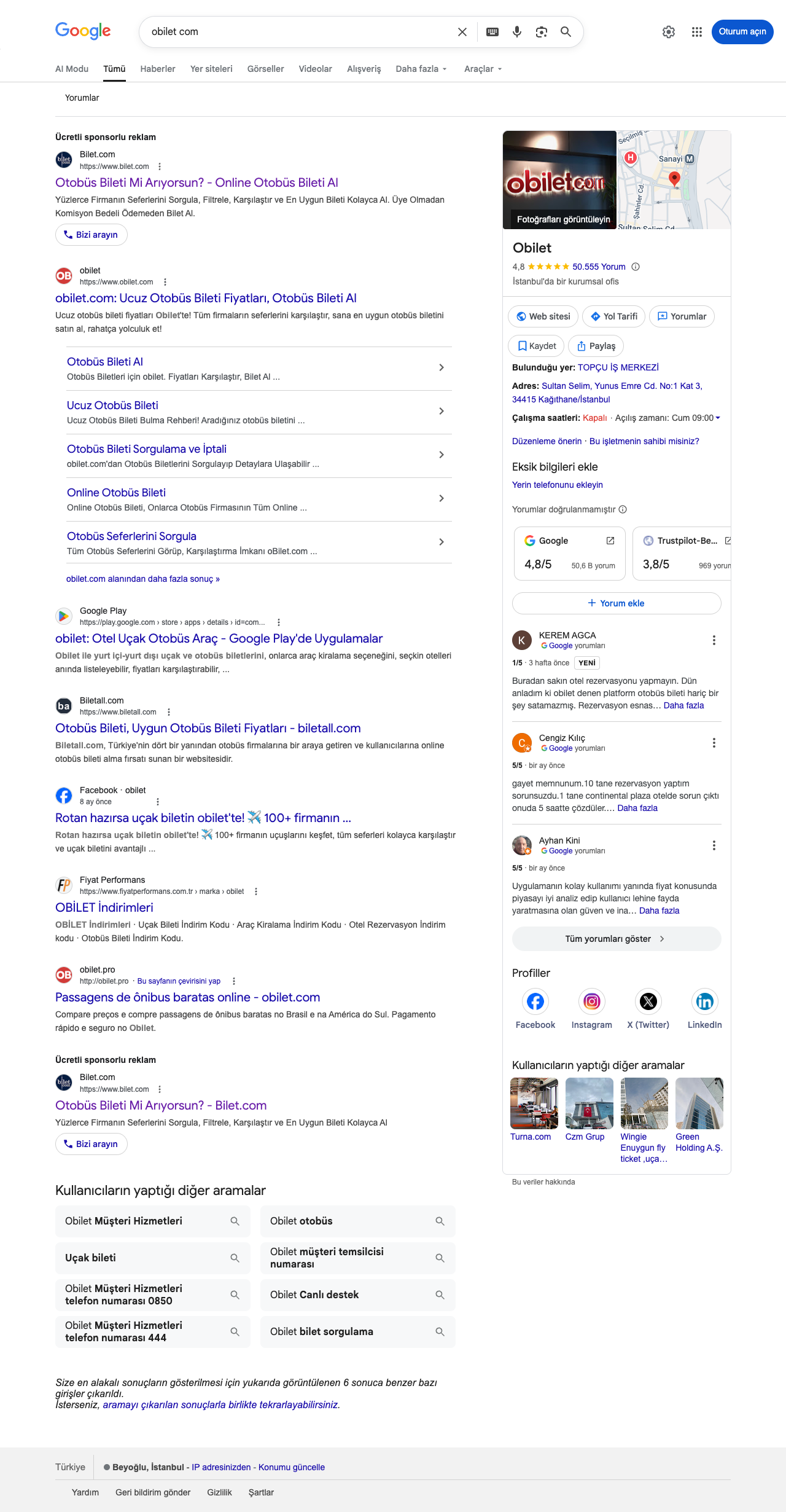Open the Obilet location map thumbnail
Image resolution: width=786 pixels, height=1512 pixels.
click(x=674, y=180)
